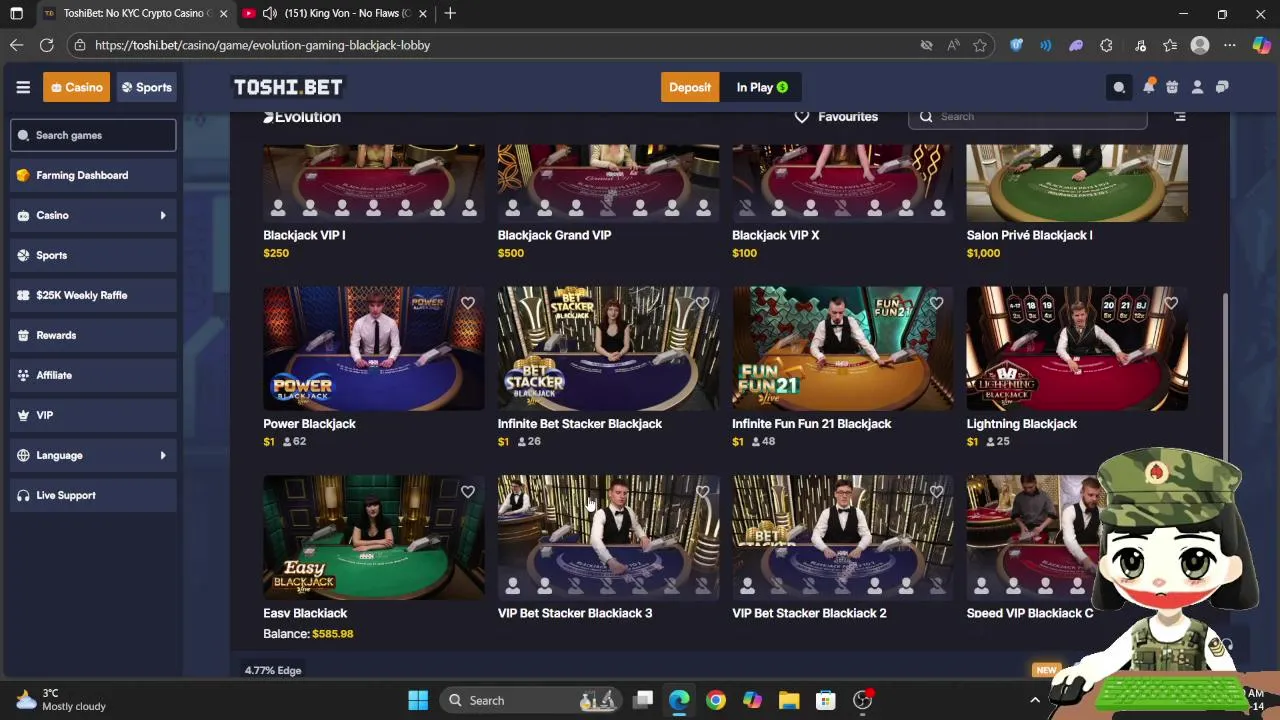This screenshot has height=720, width=1280.
Task: Open Affiliate page
Action: 93,375
